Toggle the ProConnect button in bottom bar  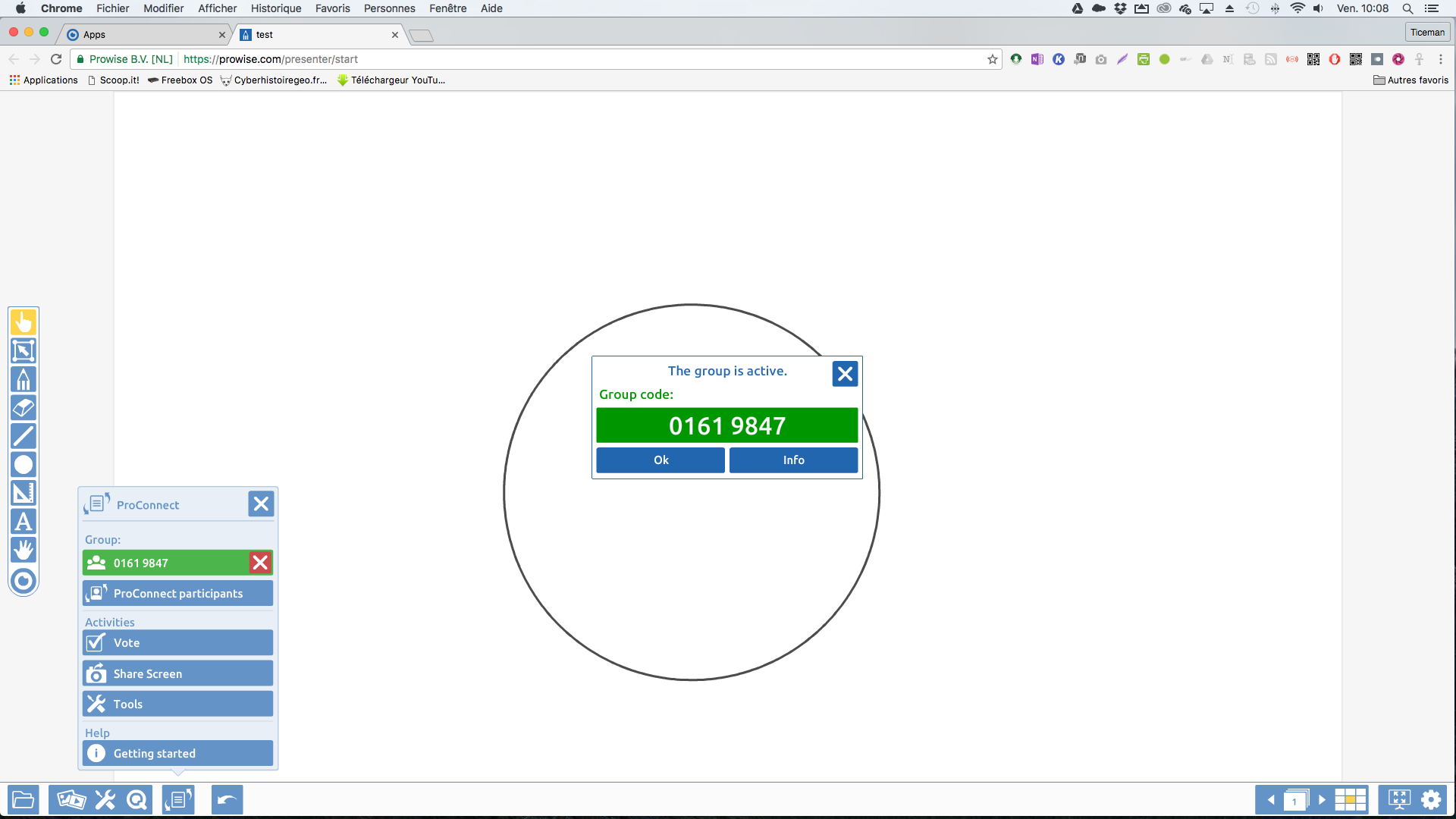(179, 800)
